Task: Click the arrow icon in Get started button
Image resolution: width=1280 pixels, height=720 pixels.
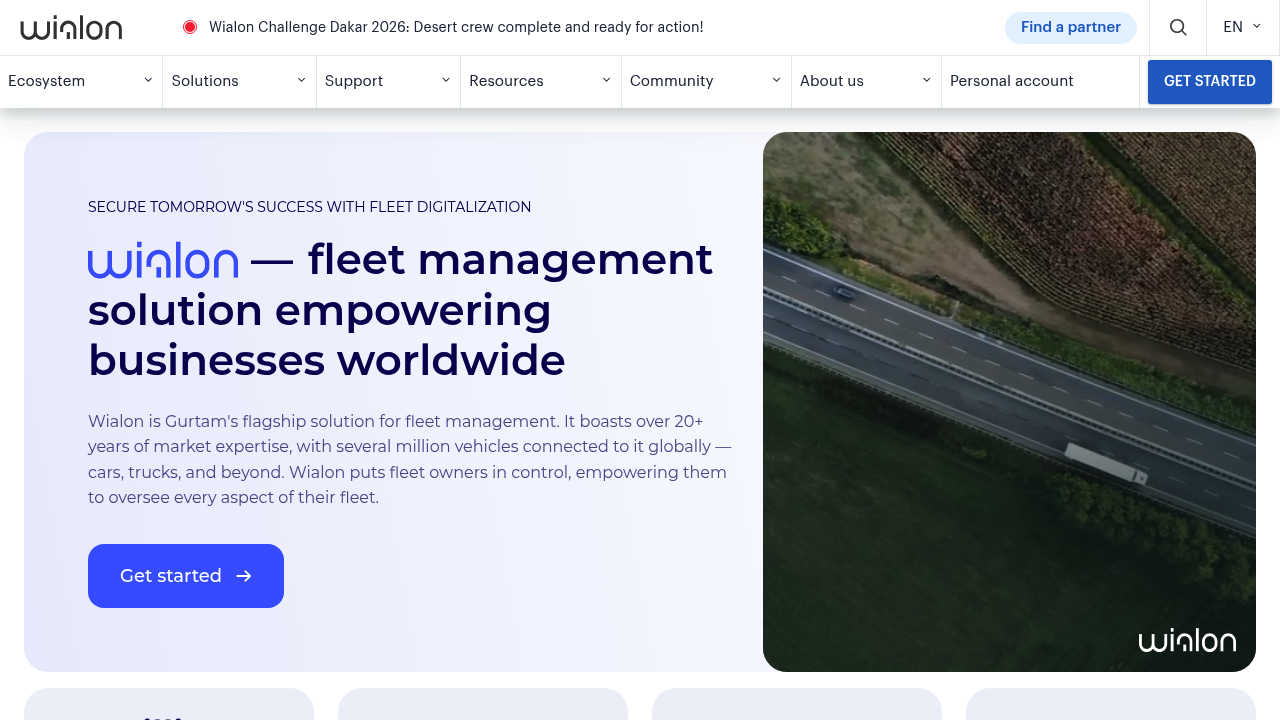Action: click(244, 576)
